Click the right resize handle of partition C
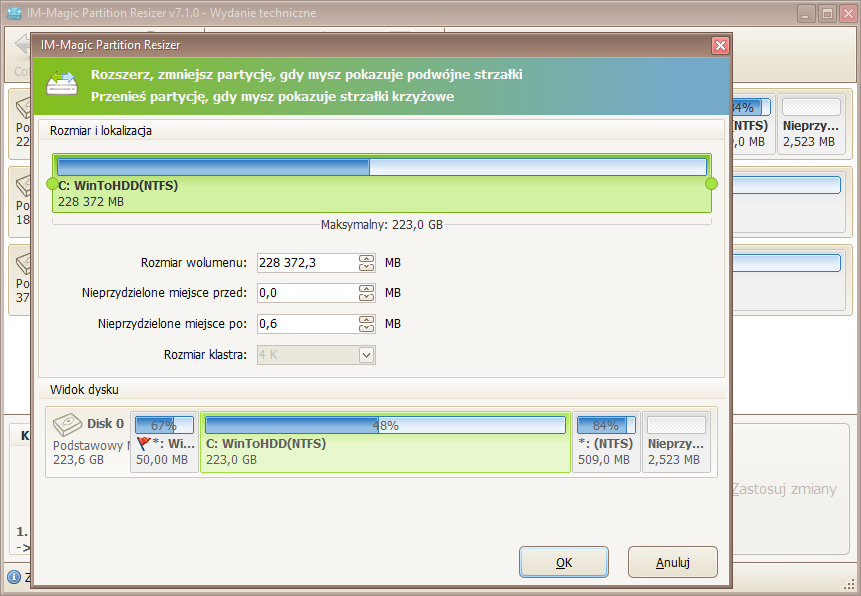This screenshot has height=596, width=861. pos(711,183)
